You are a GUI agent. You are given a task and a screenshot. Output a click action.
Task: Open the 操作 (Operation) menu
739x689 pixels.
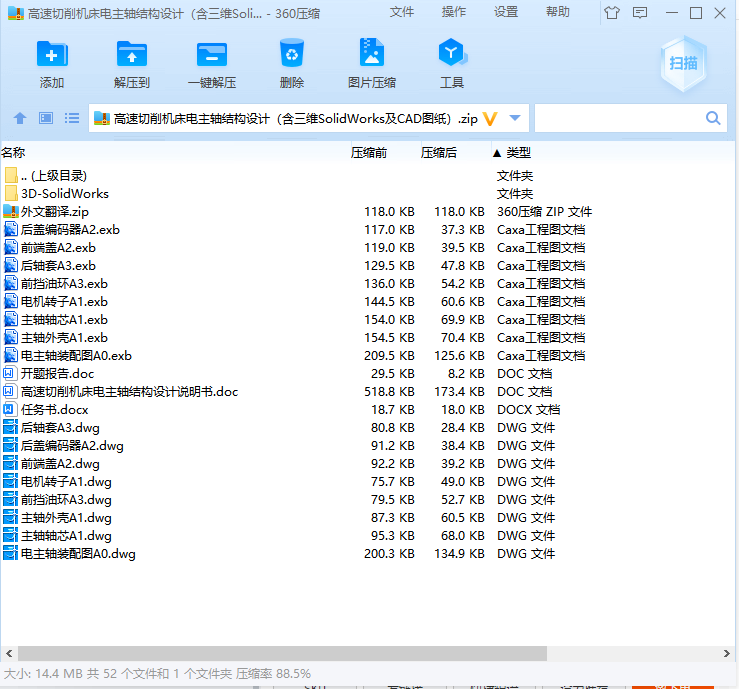click(x=453, y=12)
